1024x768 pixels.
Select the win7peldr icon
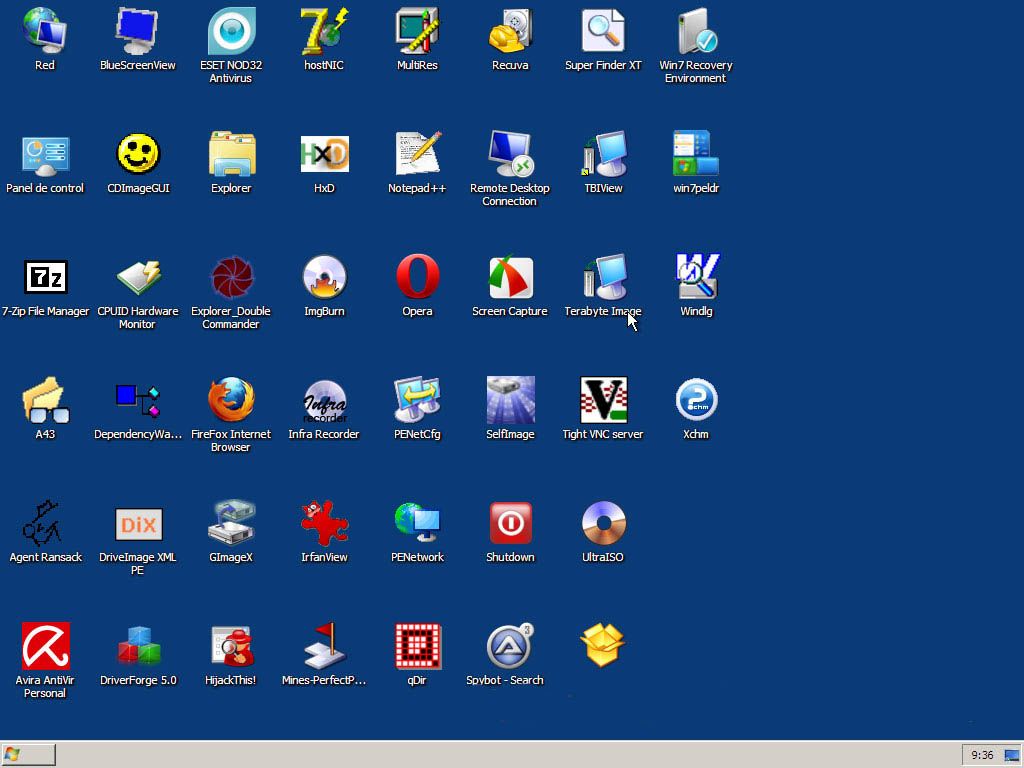coord(696,155)
